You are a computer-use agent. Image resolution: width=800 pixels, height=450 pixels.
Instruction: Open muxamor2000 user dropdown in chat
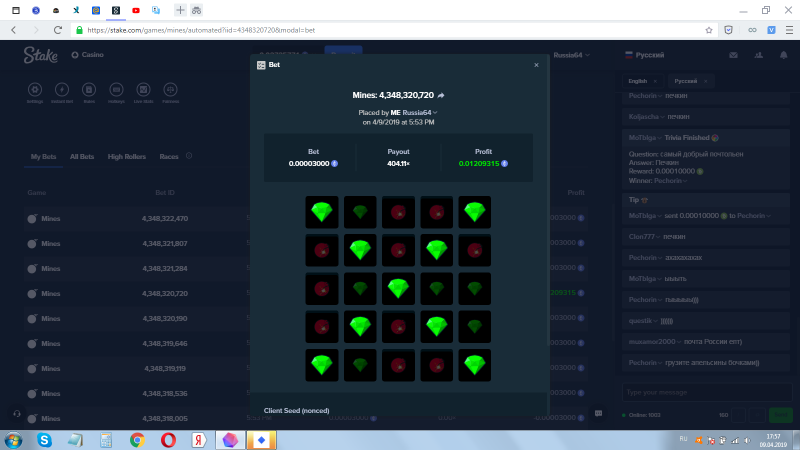pos(655,342)
